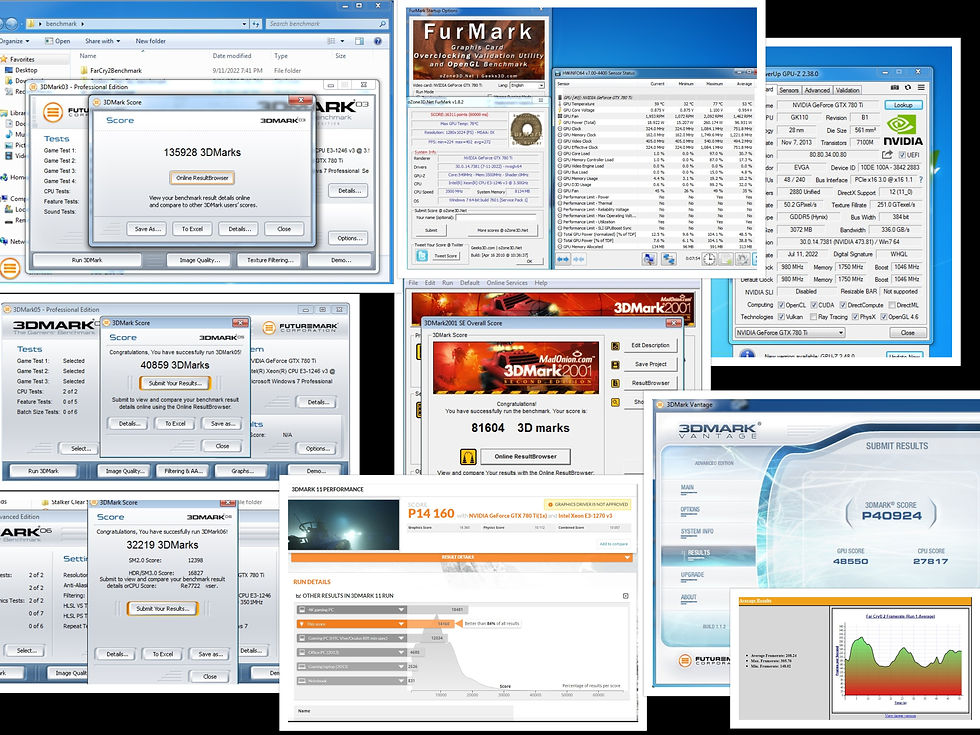The width and height of the screenshot is (980, 735).
Task: Click Submit Your Results in 3DMark05
Action: [x=175, y=383]
